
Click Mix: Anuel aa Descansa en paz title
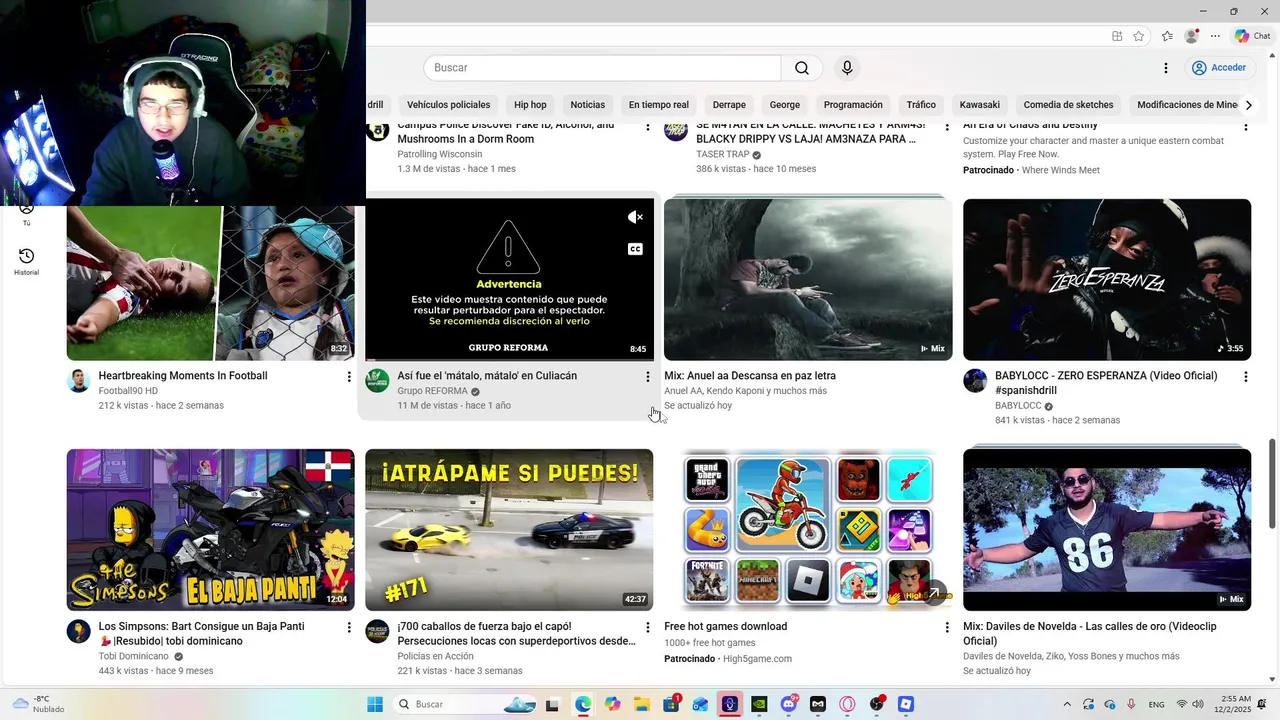[x=750, y=376]
